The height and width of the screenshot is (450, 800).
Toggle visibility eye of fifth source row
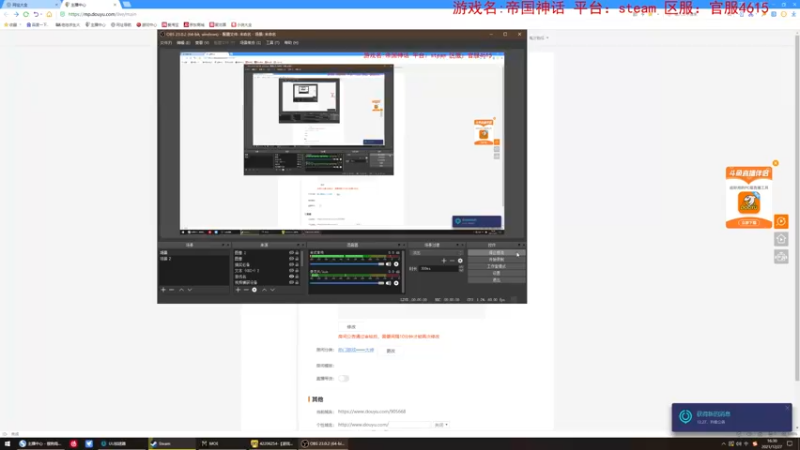291,277
